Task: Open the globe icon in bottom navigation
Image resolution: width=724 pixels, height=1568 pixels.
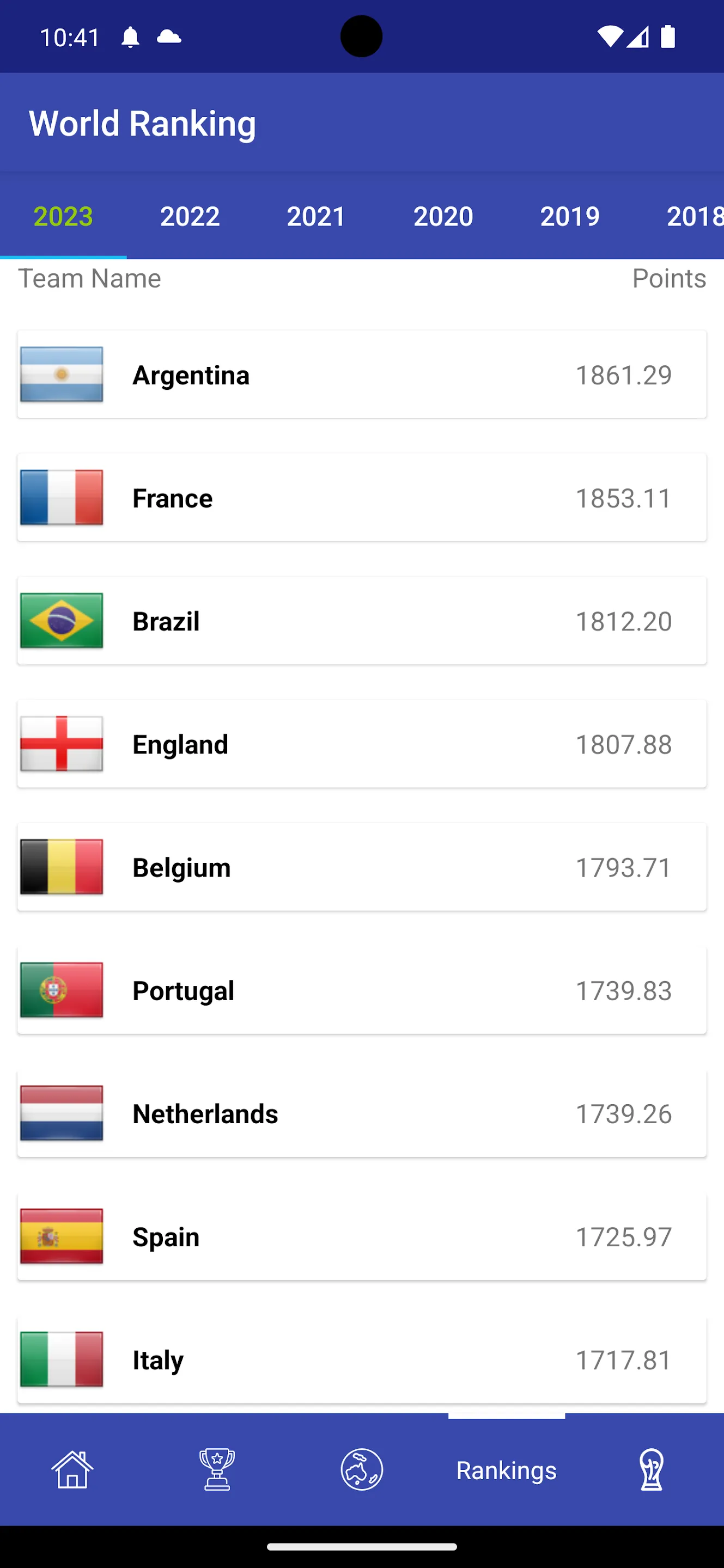Action: tap(362, 1469)
